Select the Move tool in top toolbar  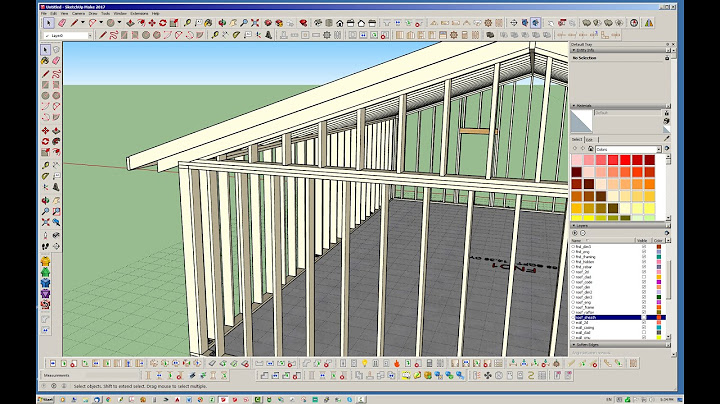point(152,23)
